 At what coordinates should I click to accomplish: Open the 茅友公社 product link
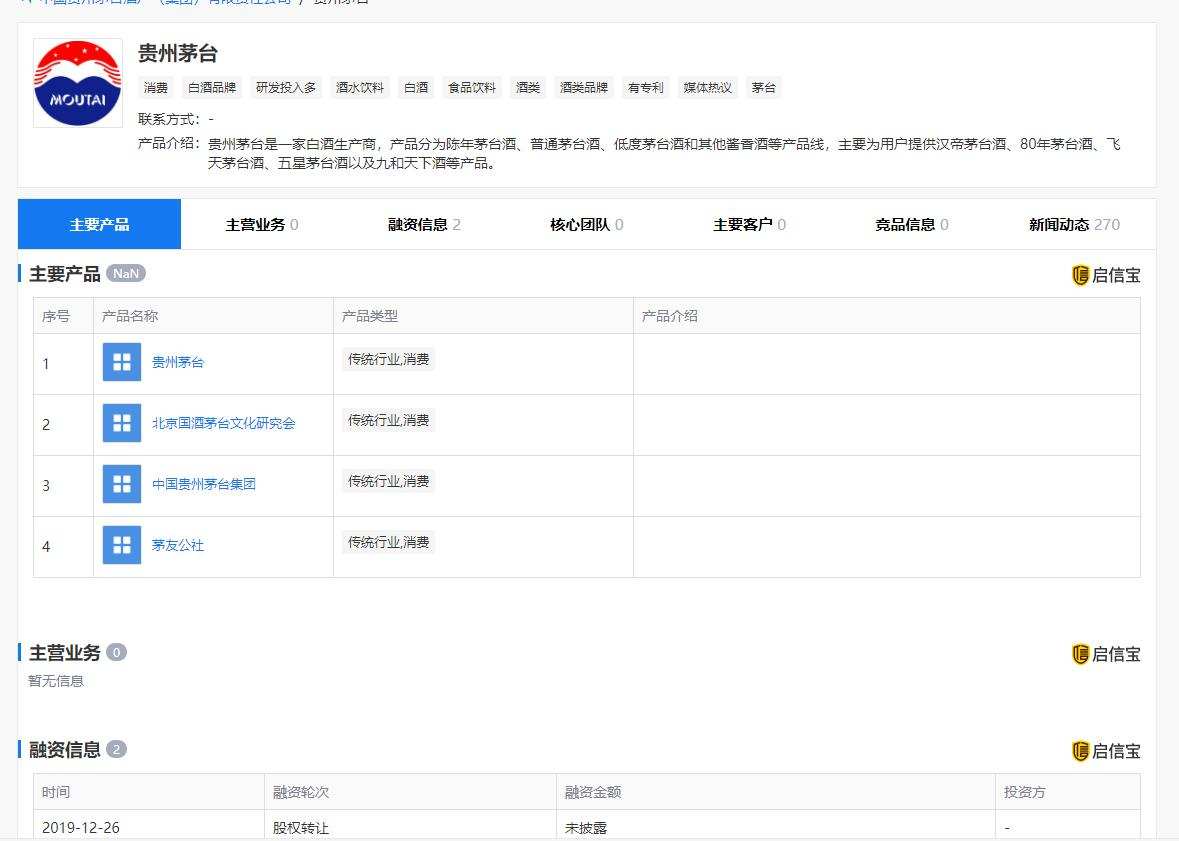click(x=177, y=545)
